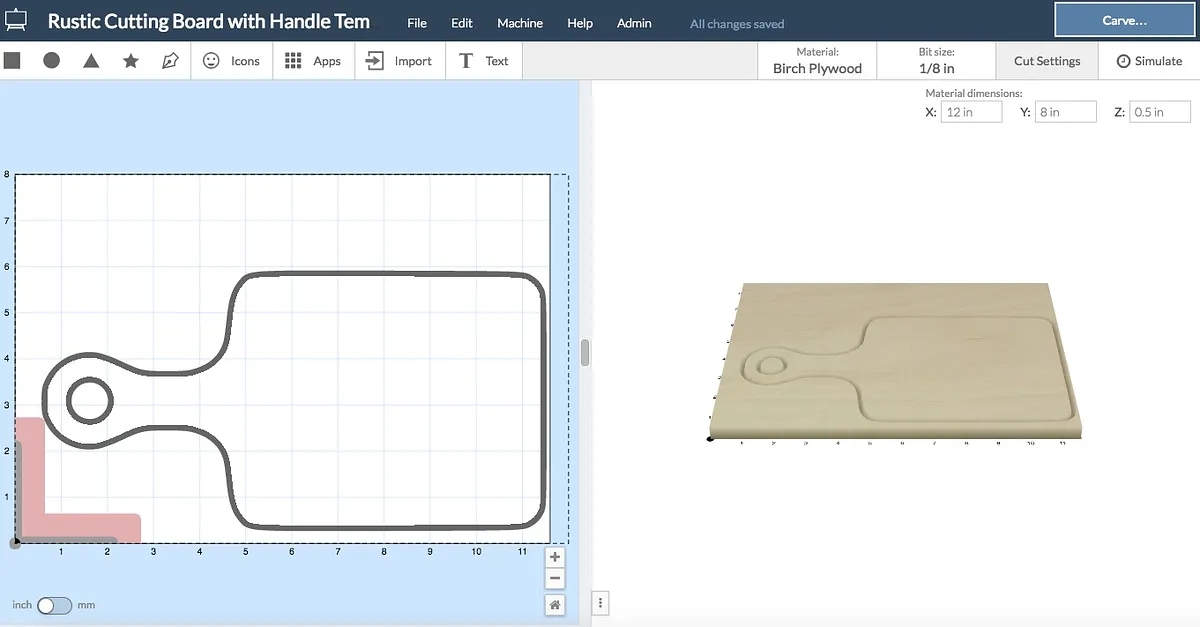Reset view with the home icon
Viewport: 1200px width, 627px height.
[x=555, y=605]
